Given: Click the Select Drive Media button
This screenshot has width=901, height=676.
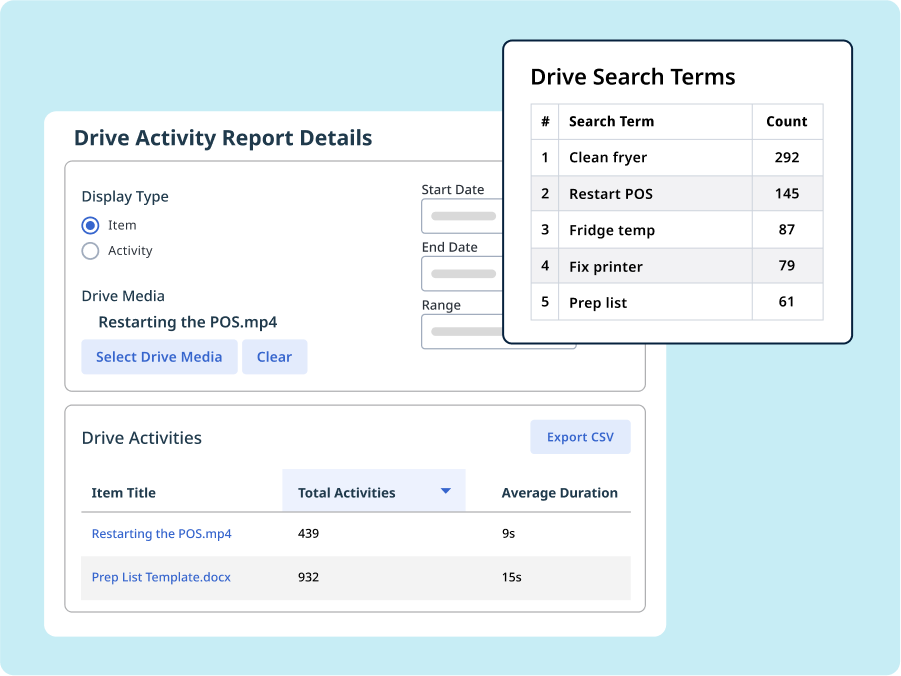Looking at the screenshot, I should (159, 356).
